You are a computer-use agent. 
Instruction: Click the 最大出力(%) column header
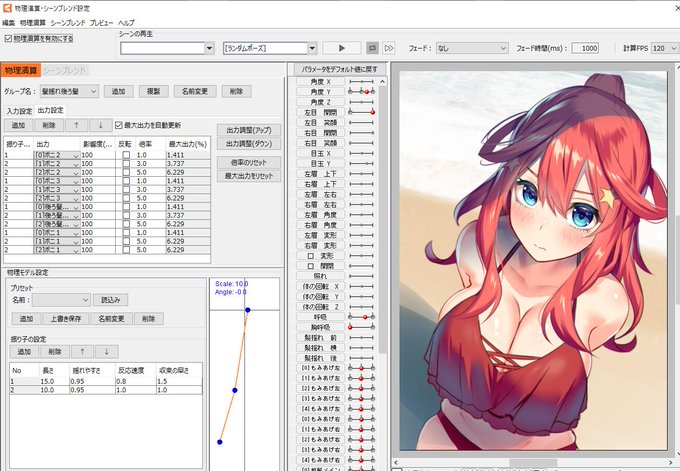coord(188,144)
